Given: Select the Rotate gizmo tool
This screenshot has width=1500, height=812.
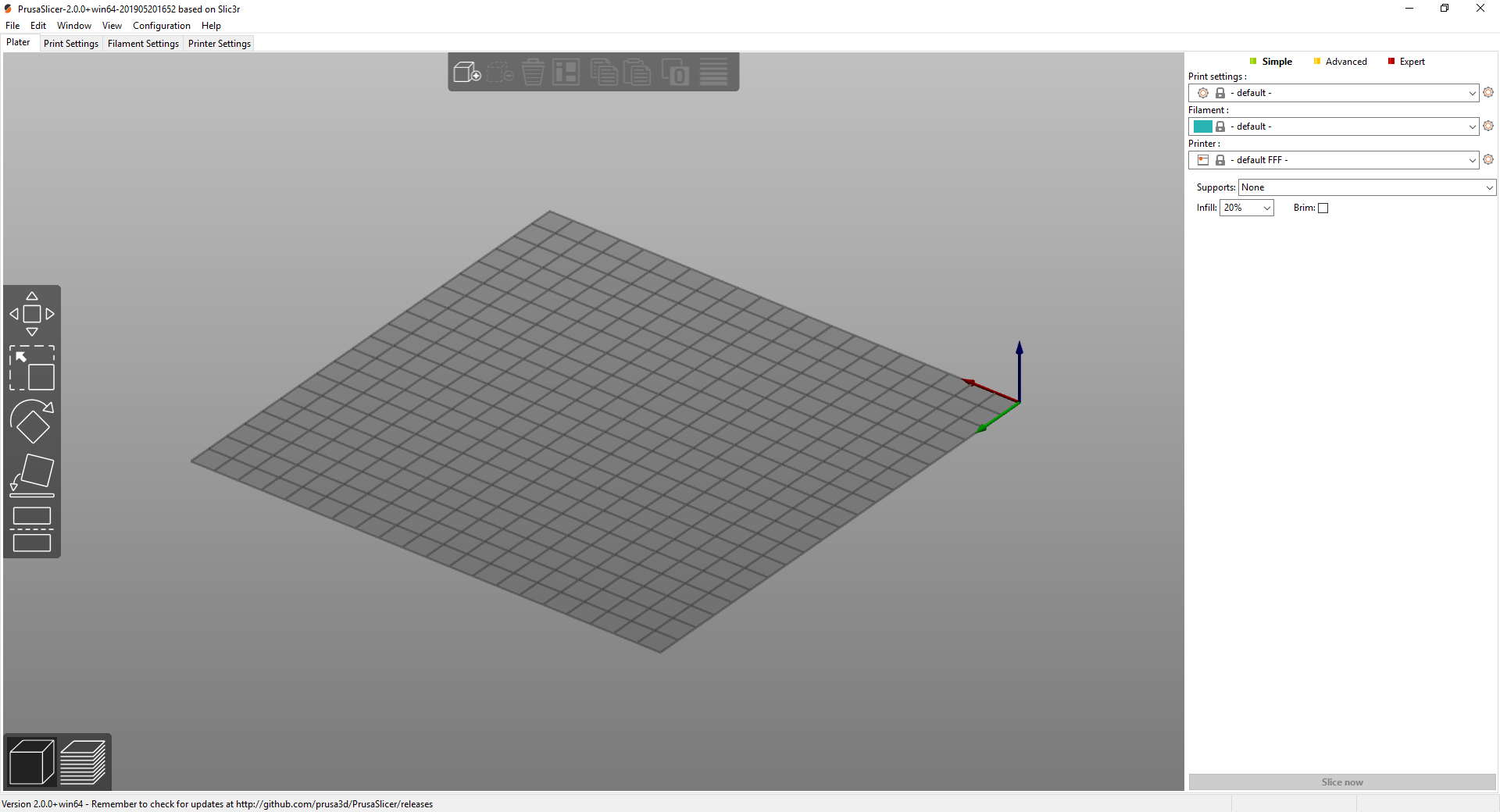Looking at the screenshot, I should tap(32, 422).
